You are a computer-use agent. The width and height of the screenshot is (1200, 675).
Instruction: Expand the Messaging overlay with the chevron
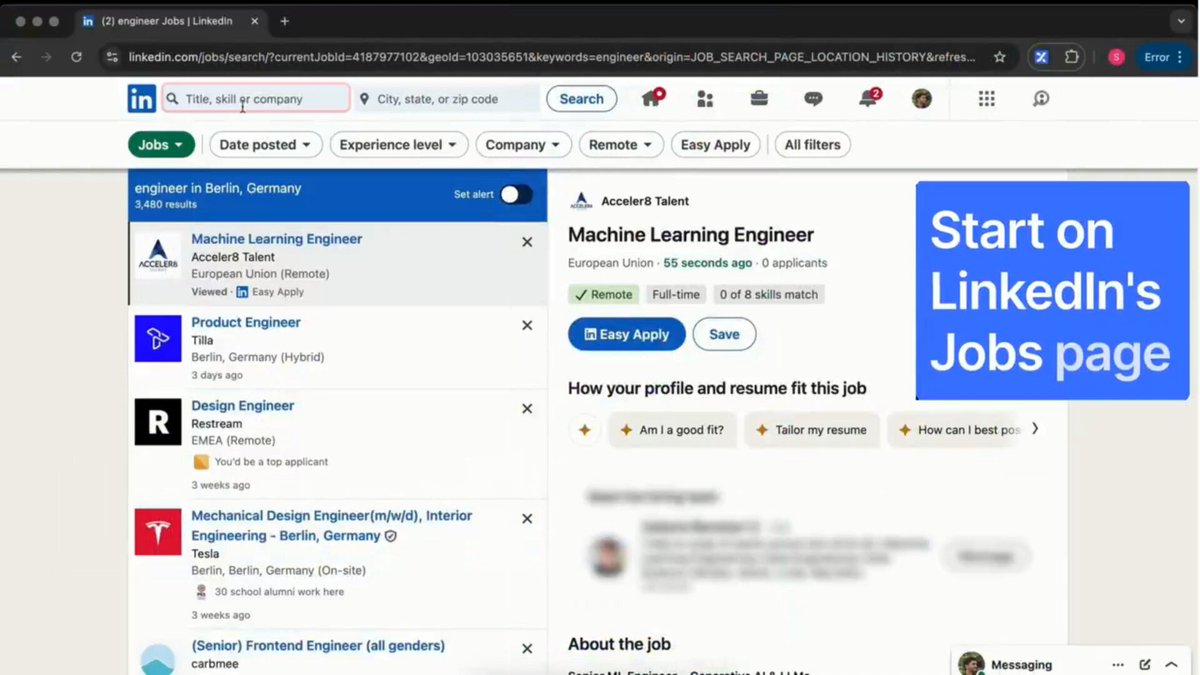click(1172, 665)
